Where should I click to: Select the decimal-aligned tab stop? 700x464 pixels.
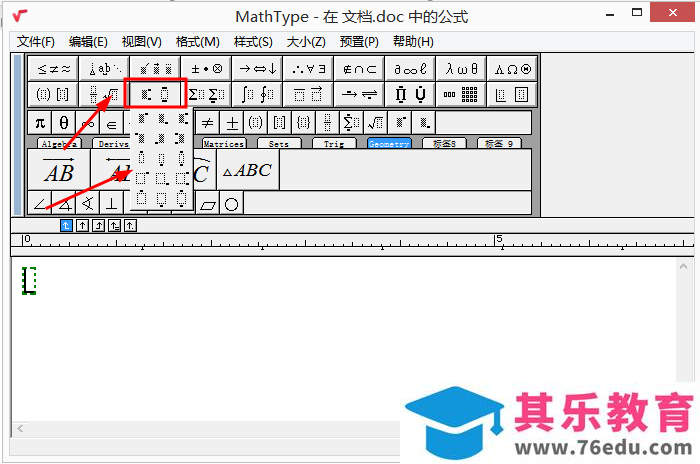pyautogui.click(x=130, y=226)
